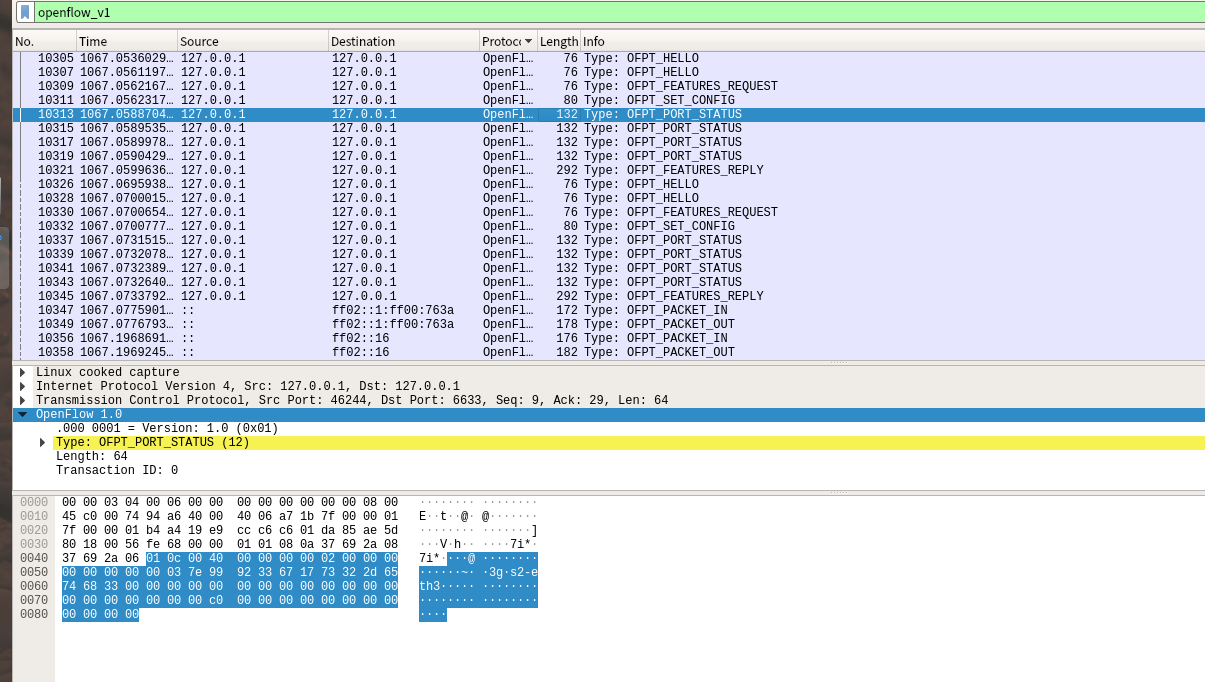This screenshot has width=1205, height=682.
Task: Select packet 10330 OFPT_FEATURES_REQUEST row
Action: pyautogui.click(x=609, y=212)
